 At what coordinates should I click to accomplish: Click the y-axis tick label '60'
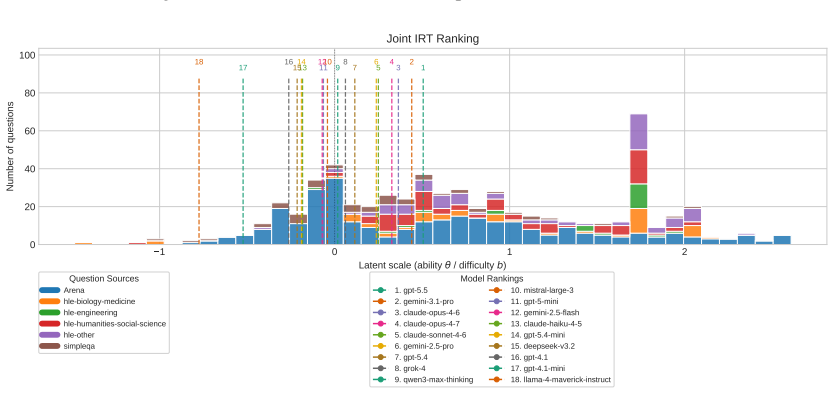(x=30, y=131)
